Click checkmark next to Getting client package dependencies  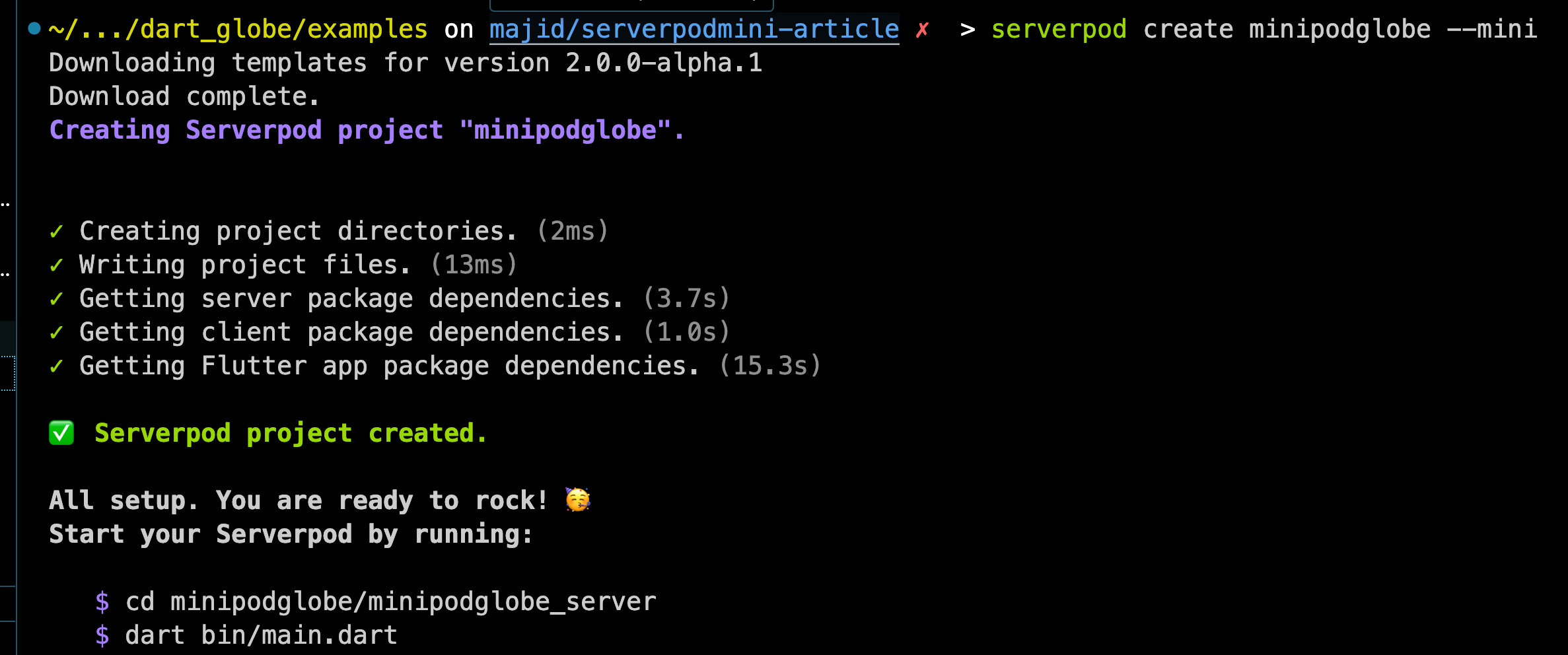pos(57,333)
